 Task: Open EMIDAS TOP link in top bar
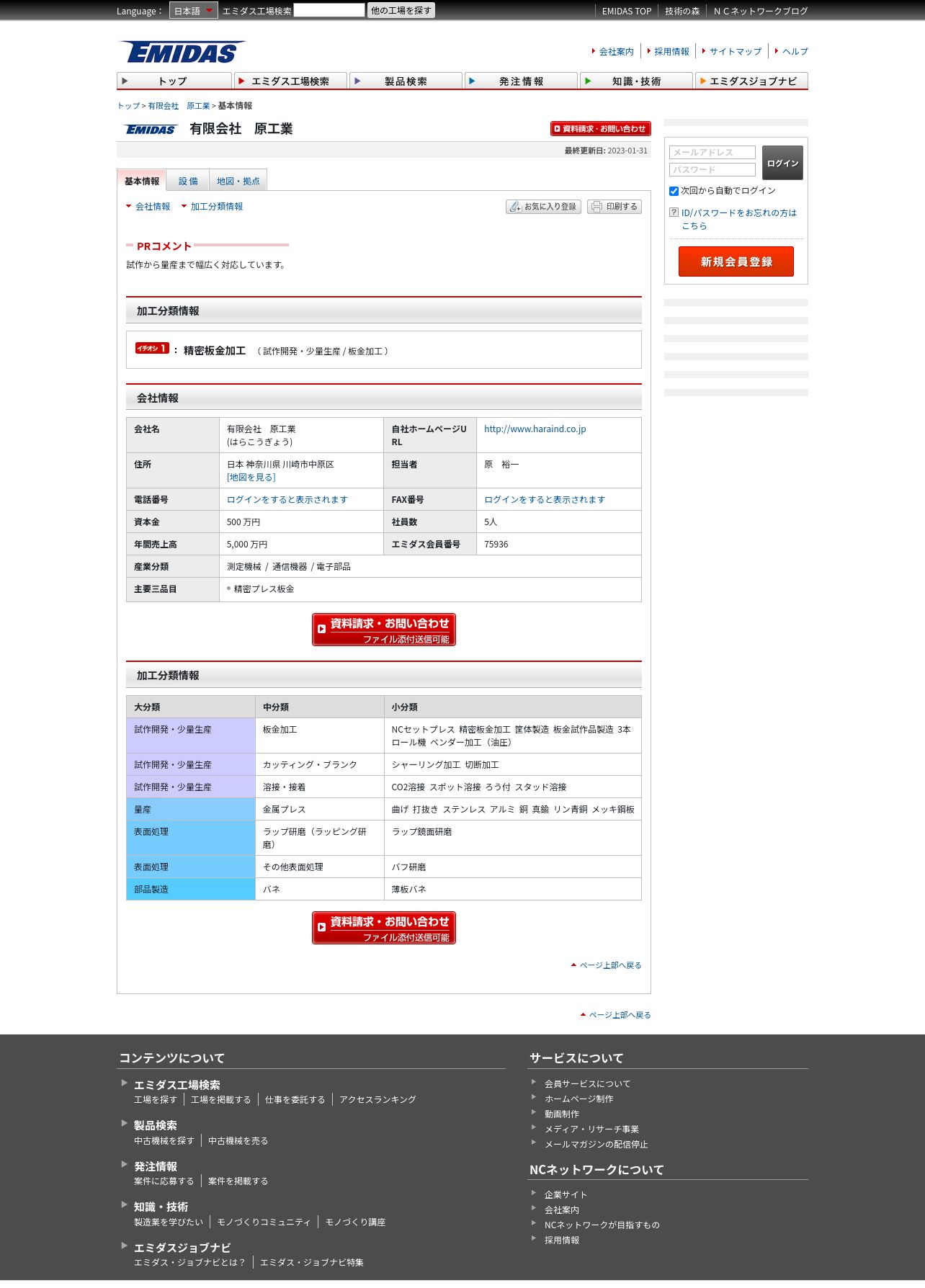pyautogui.click(x=626, y=11)
